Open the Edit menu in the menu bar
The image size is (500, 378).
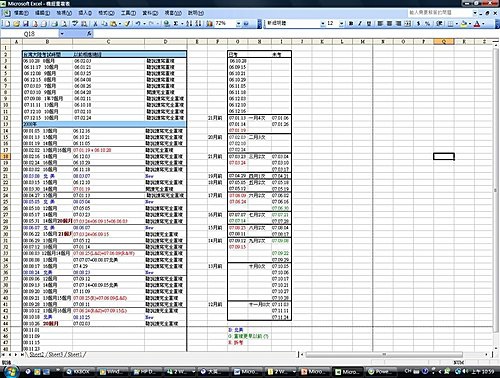coord(42,13)
